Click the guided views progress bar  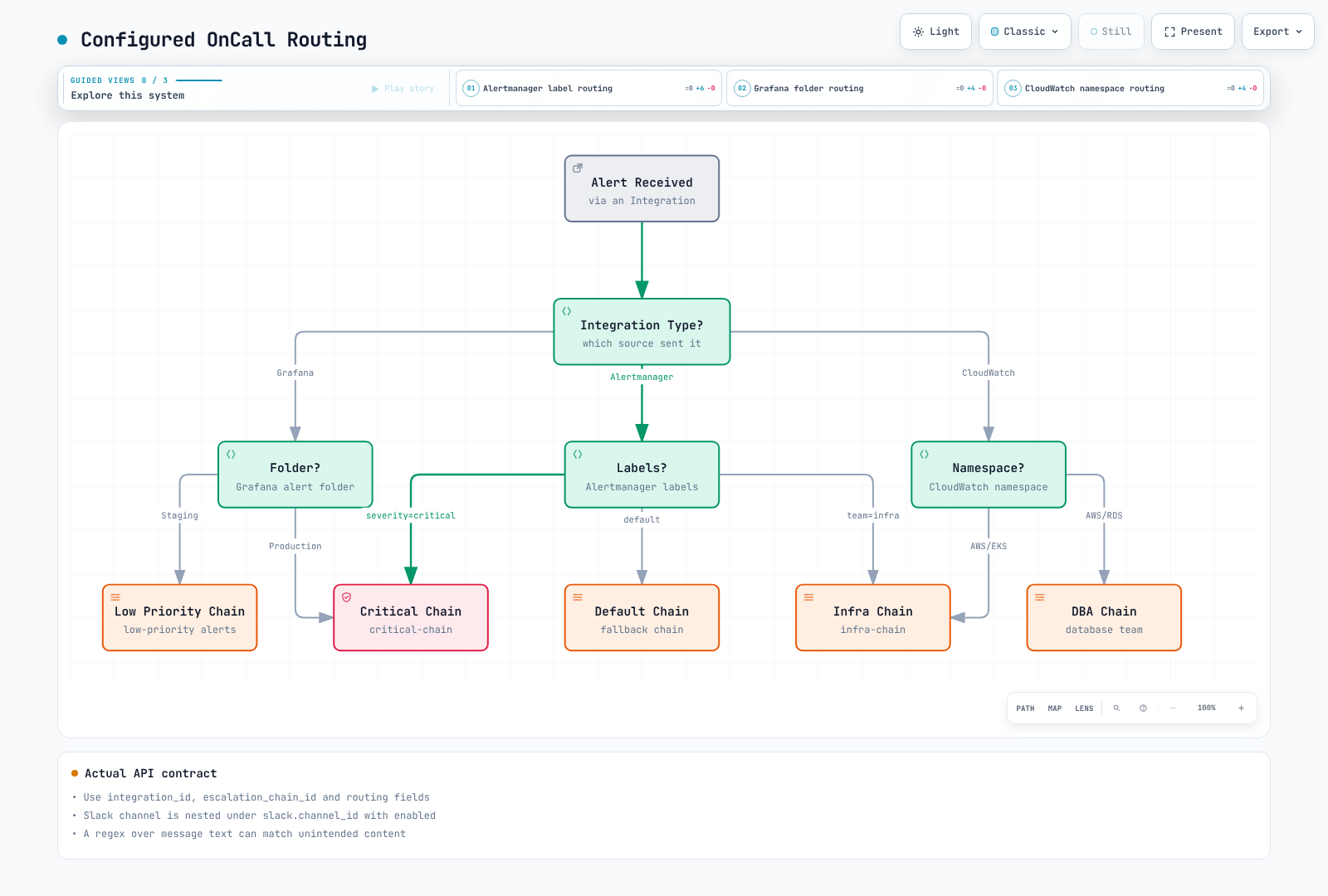[x=199, y=80]
